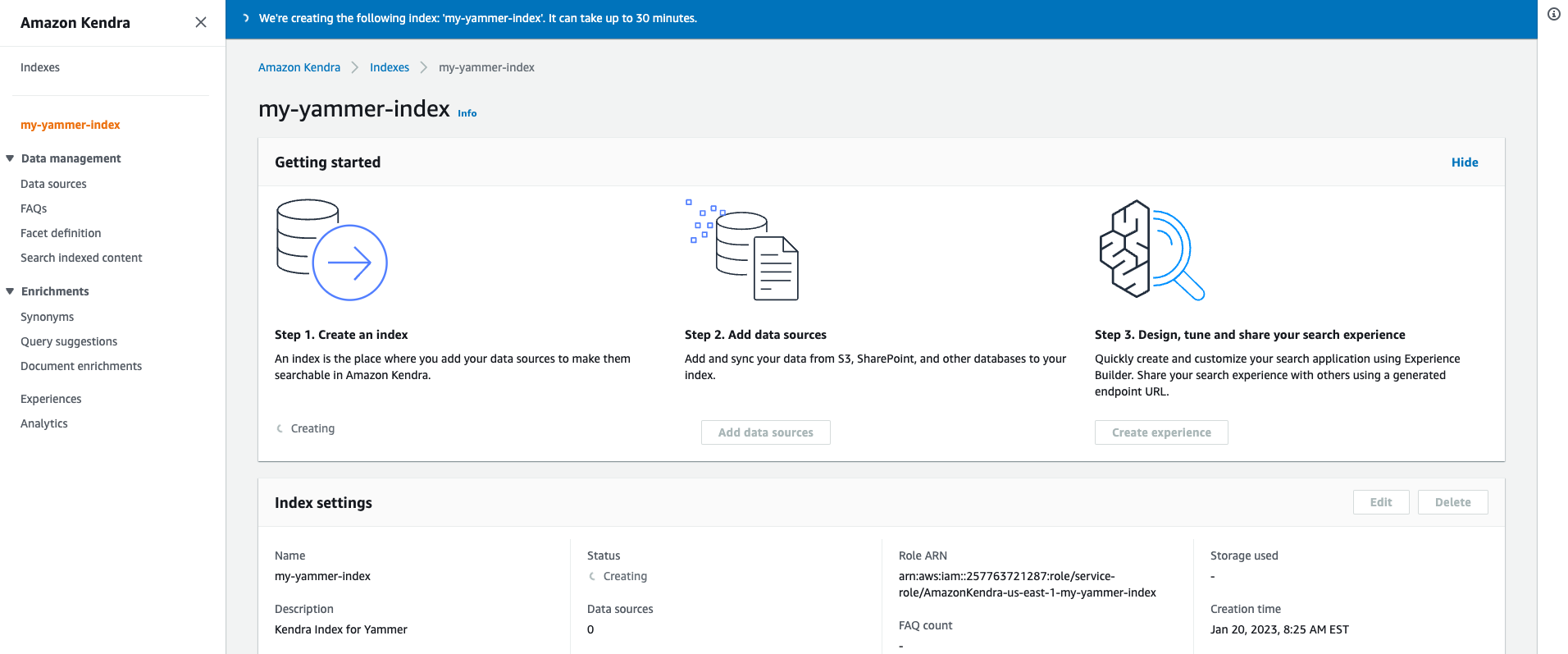Click the 'Step 2. Add data sources' heading
Screen dimensions: 1568x654
click(755, 335)
